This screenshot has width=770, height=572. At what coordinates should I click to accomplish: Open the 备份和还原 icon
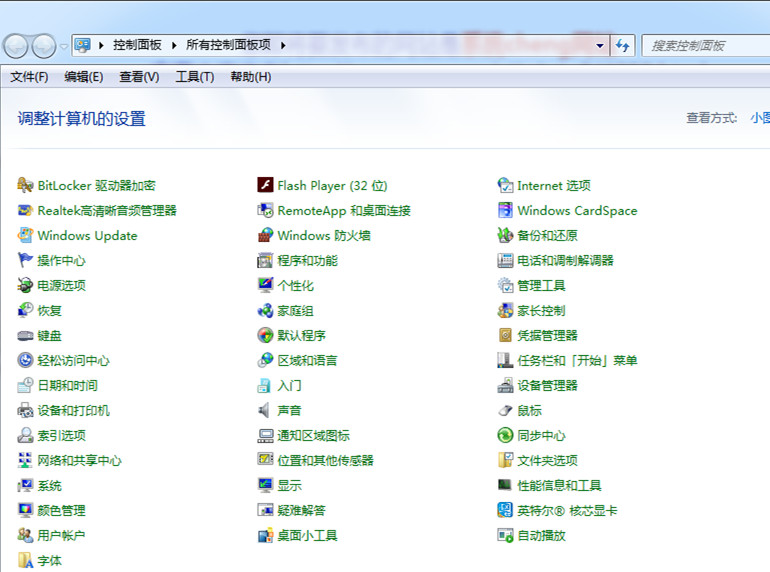(505, 235)
